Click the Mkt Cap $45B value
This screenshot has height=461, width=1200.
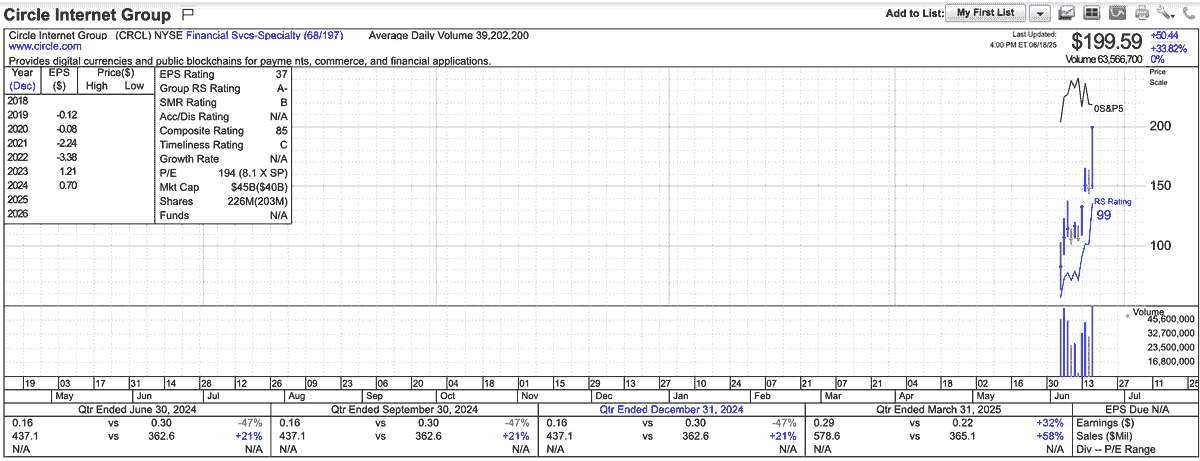258,187
